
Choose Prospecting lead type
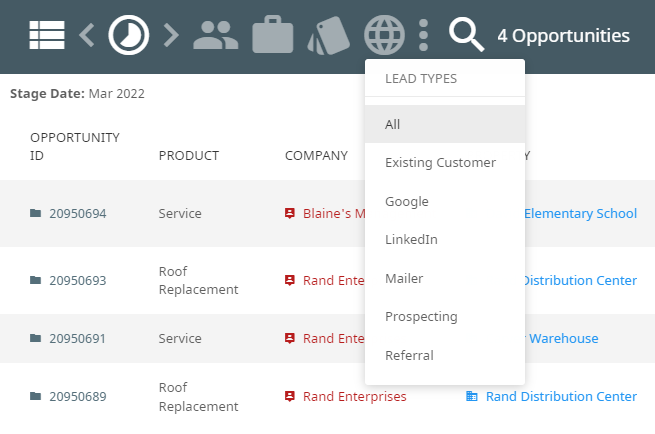click(x=445, y=317)
